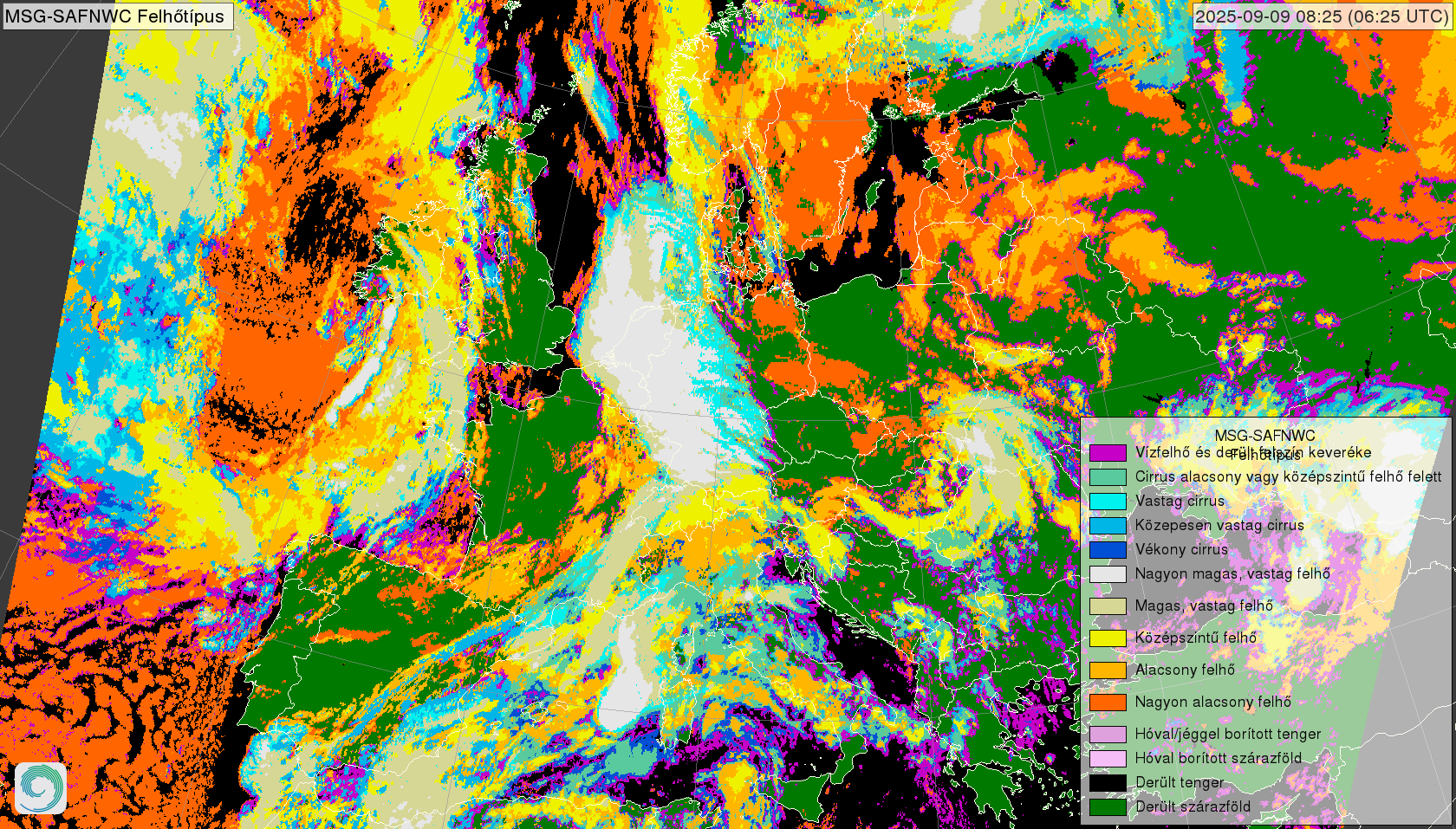
Task: Click the black Derült tenger swatch
Action: pos(1108,782)
